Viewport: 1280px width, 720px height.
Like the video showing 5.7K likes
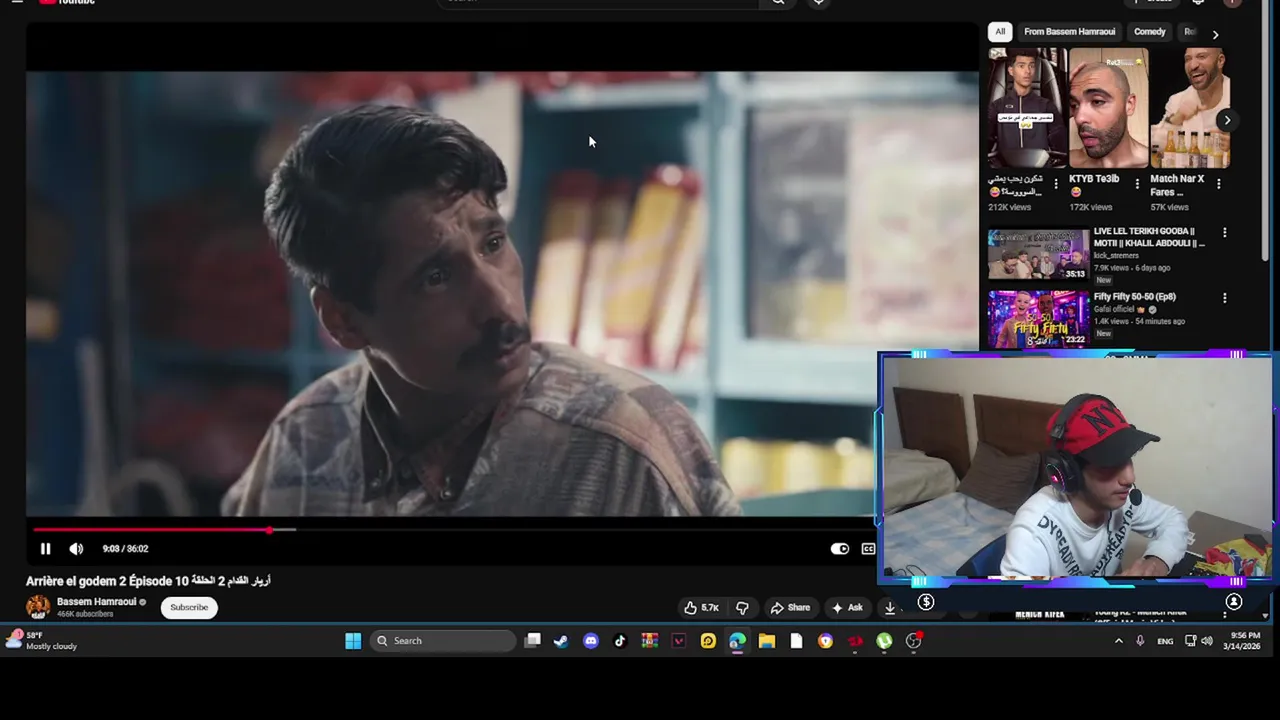(x=701, y=607)
